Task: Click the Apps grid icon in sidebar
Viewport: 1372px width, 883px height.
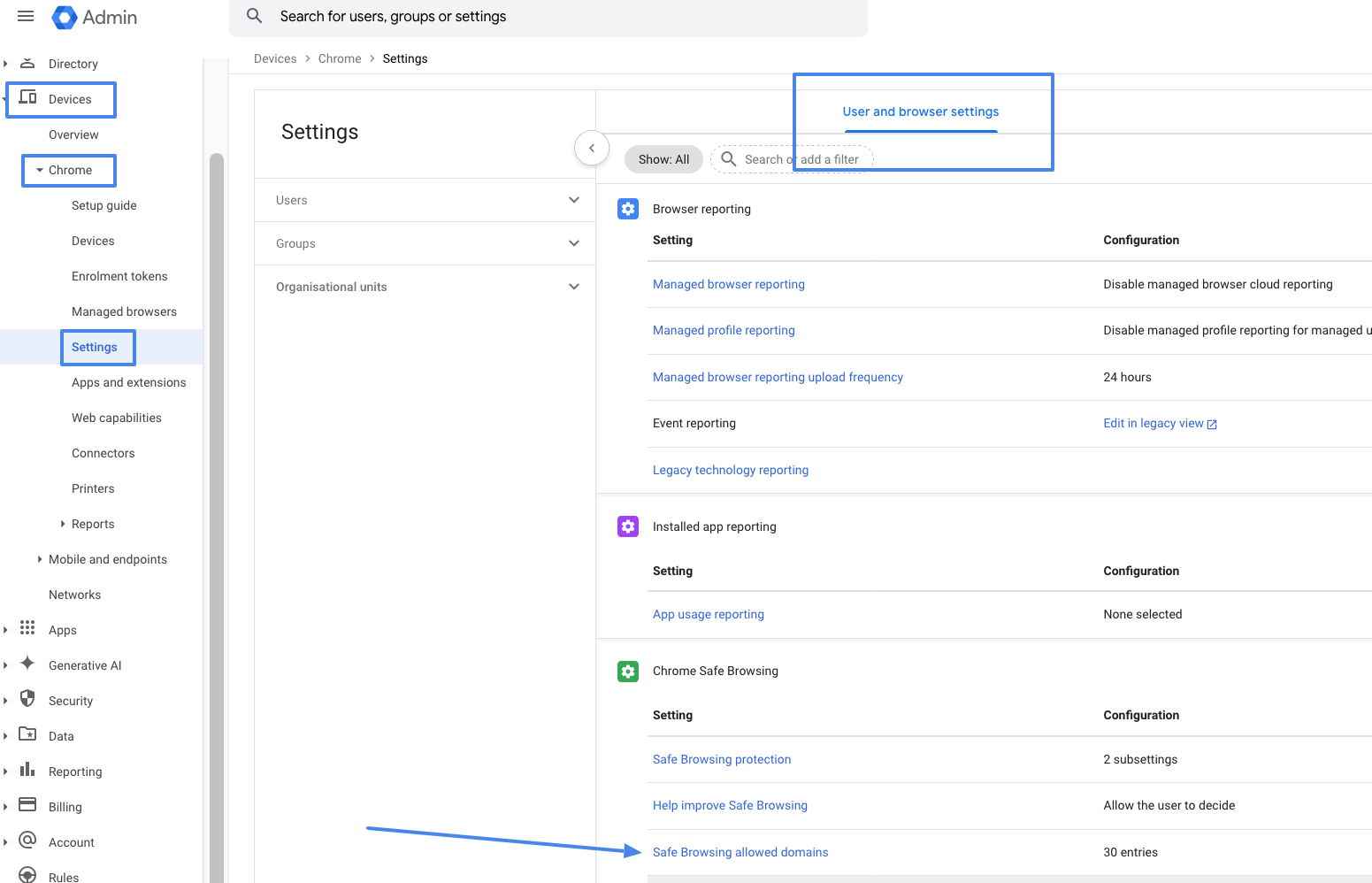Action: (27, 628)
